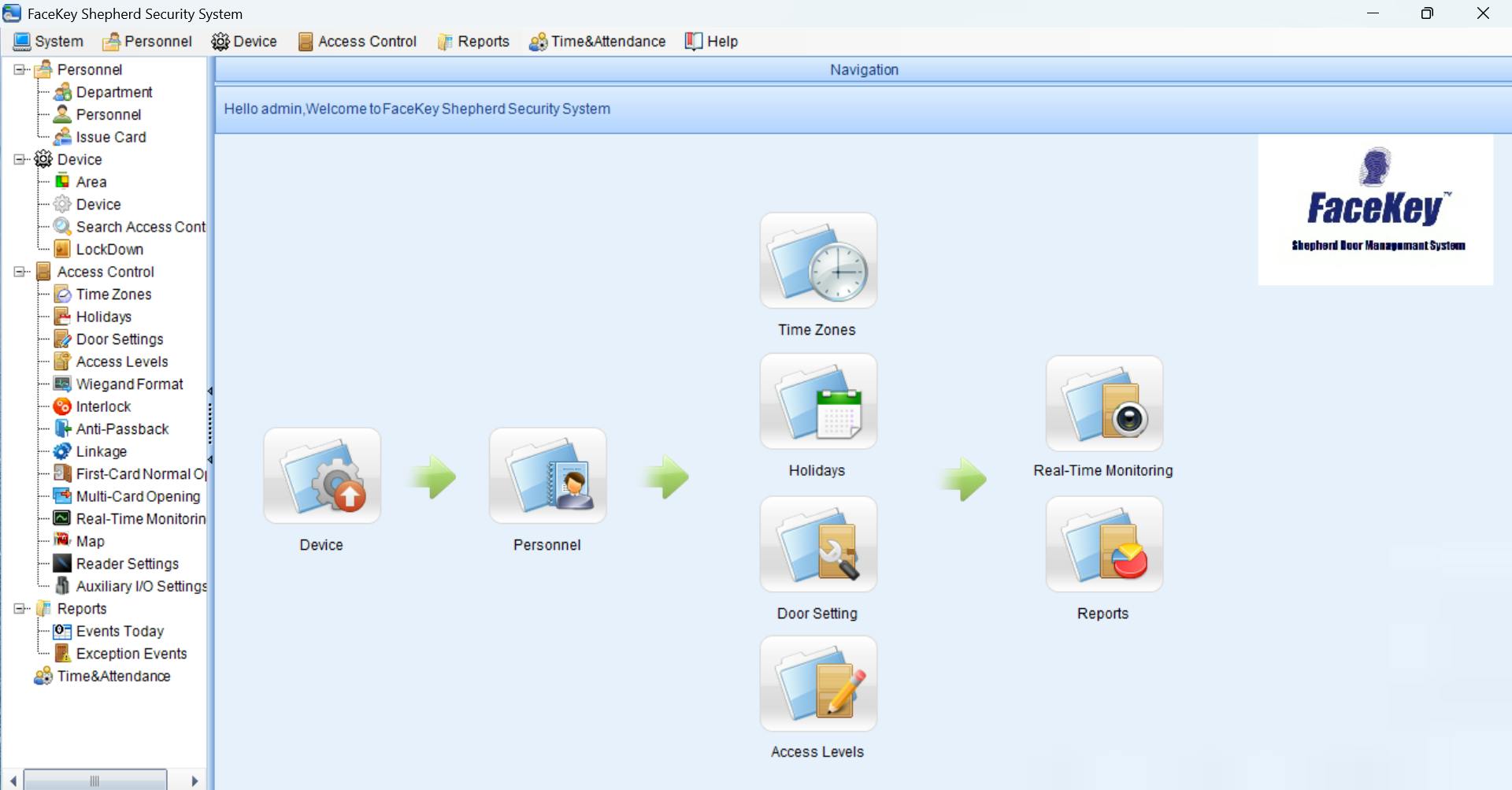Click the Auxiliary I/O Settings icon
The image size is (1512, 790).
click(62, 586)
